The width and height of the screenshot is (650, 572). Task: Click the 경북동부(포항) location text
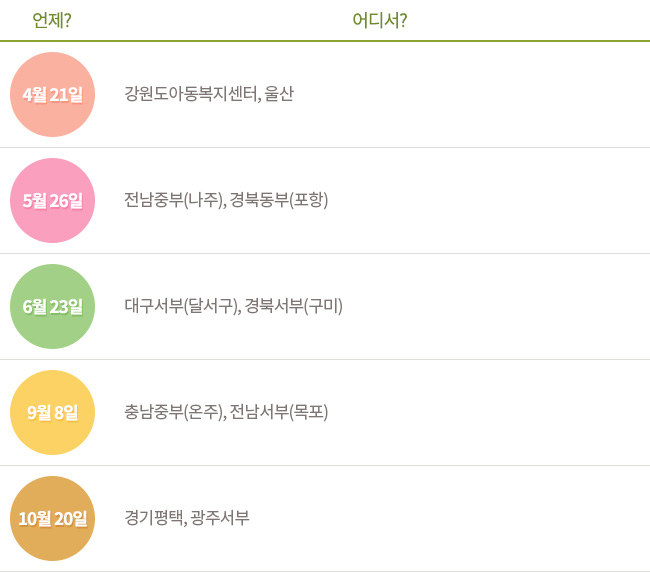279,200
